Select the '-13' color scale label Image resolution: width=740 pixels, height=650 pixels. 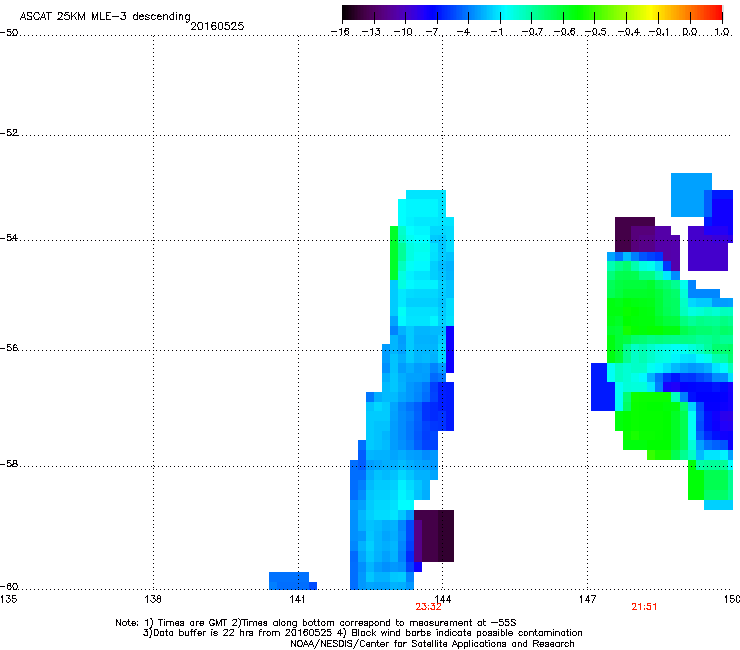click(x=371, y=32)
